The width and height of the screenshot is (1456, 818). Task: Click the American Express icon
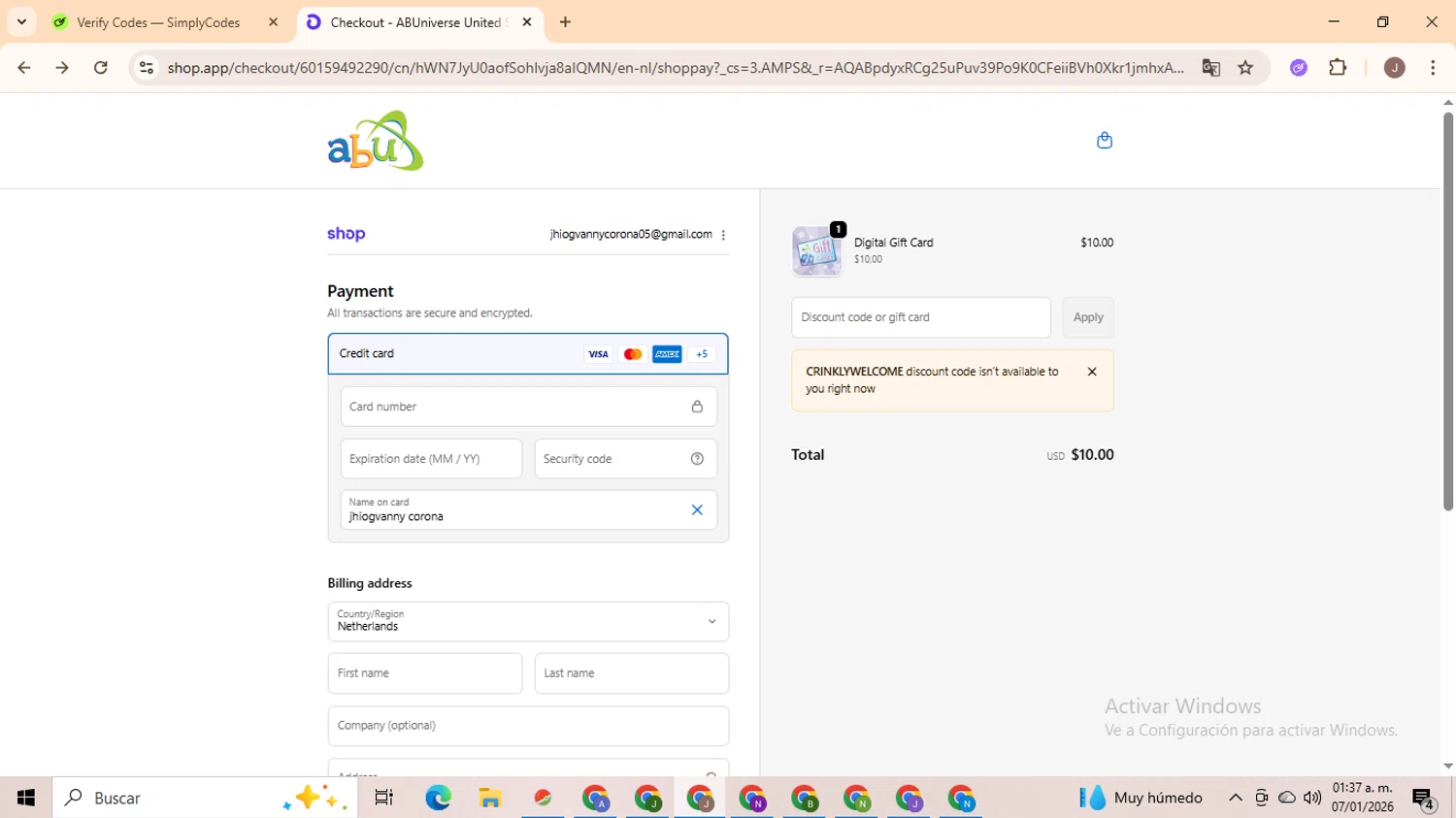667,354
